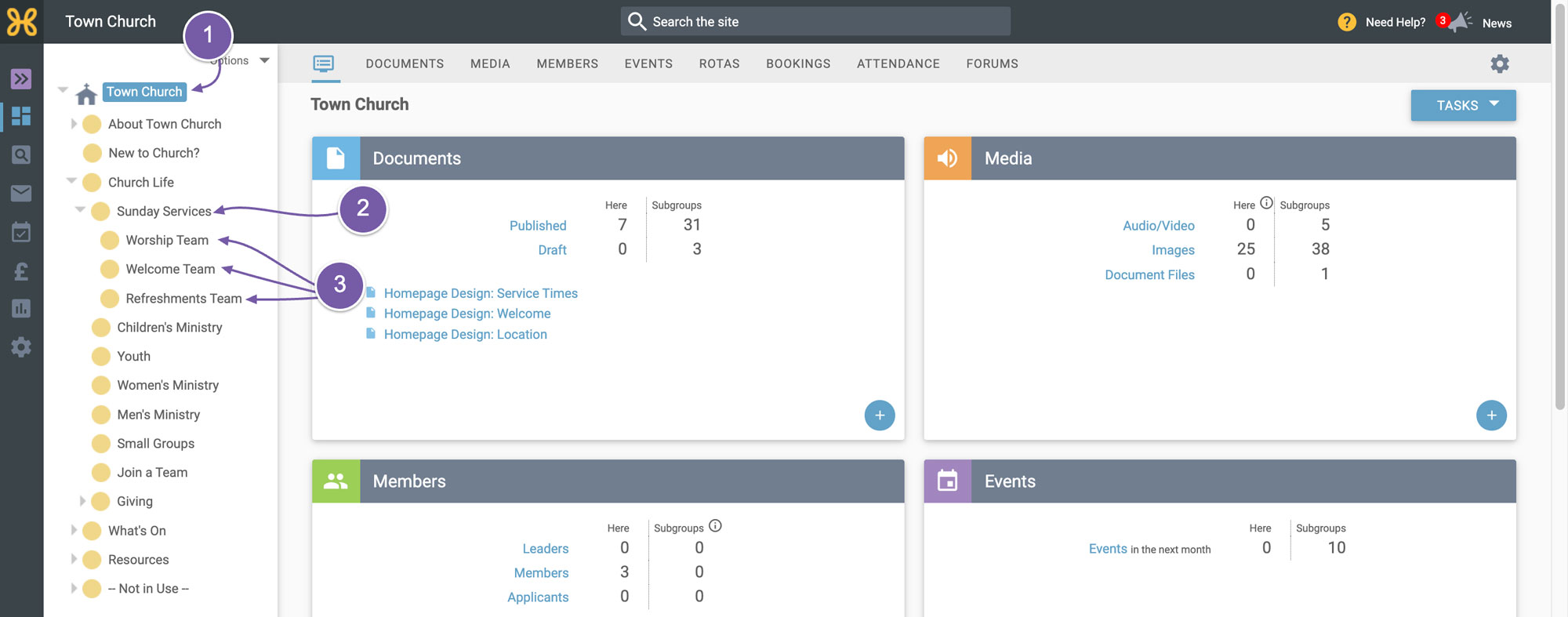
Task: Open Homepage Design: Service Times document
Action: pyautogui.click(x=481, y=293)
